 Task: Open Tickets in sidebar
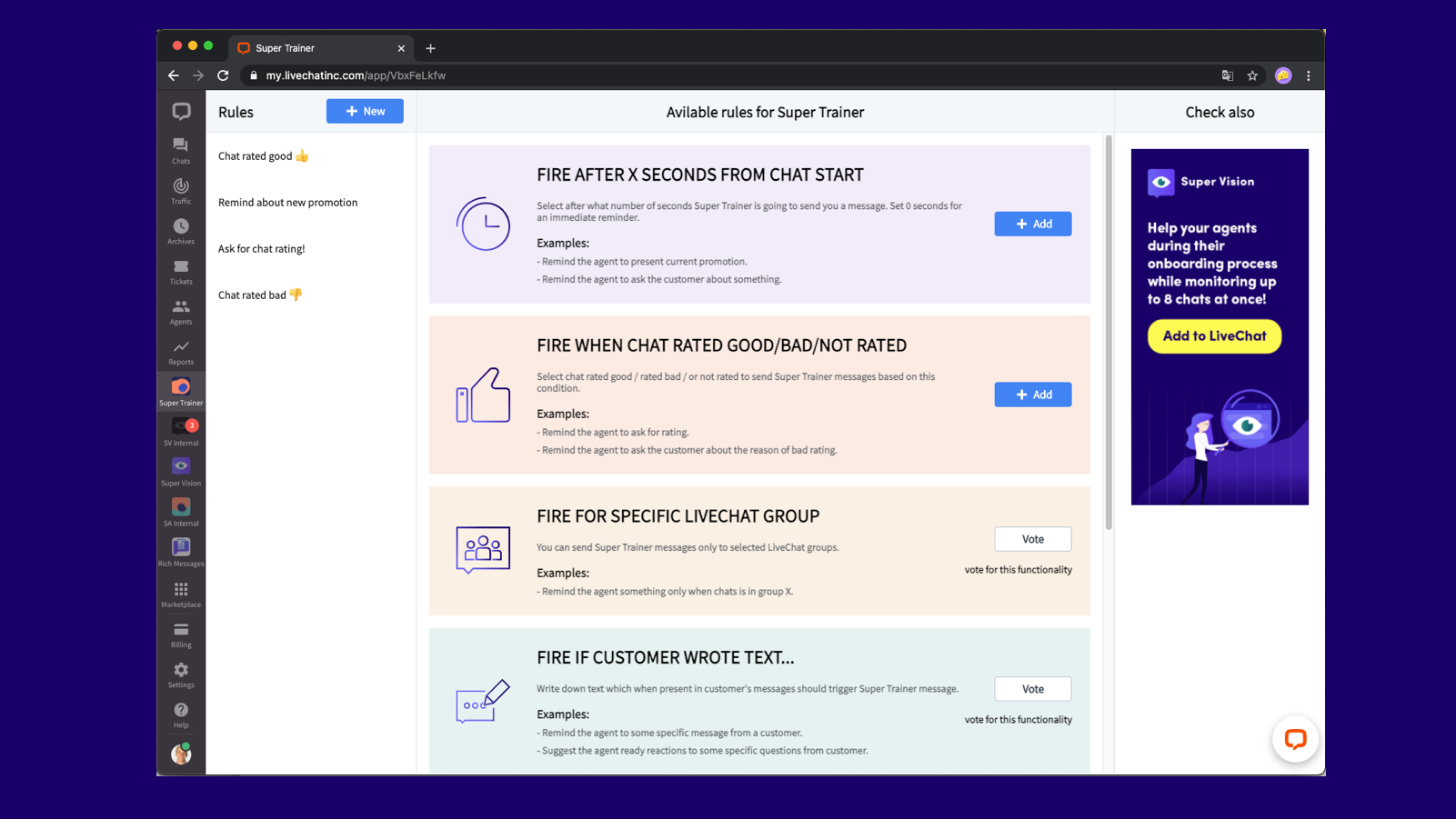pos(181,271)
